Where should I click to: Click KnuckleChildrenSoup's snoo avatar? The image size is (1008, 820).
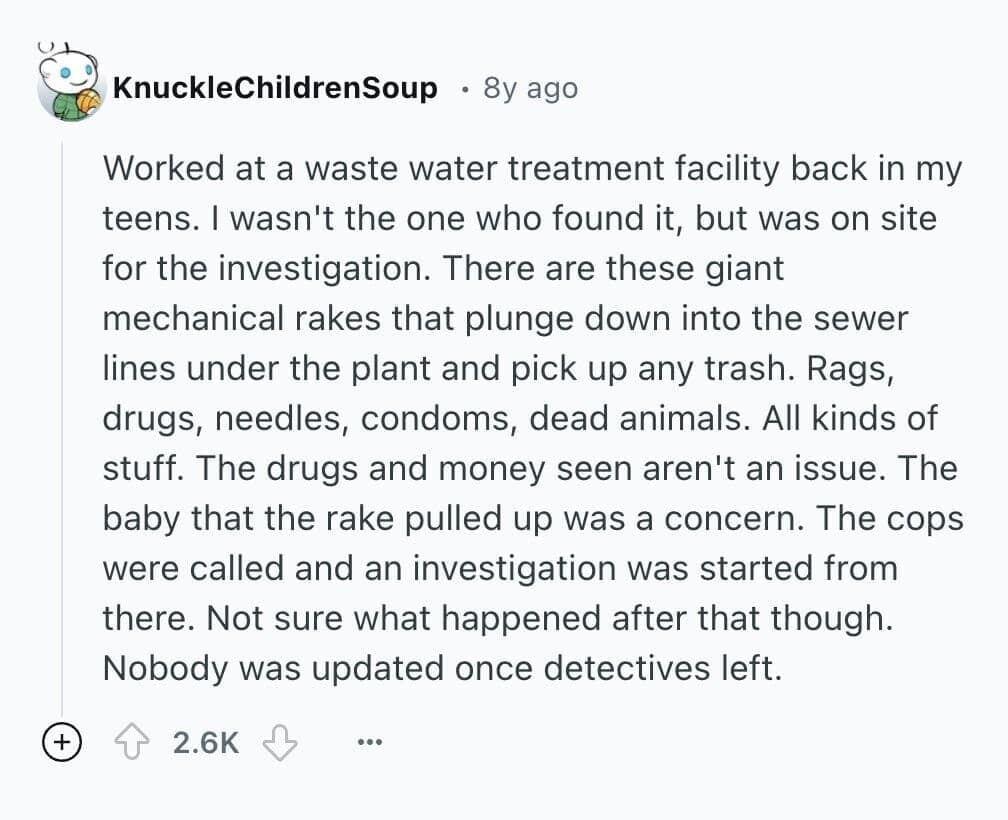coord(67,86)
